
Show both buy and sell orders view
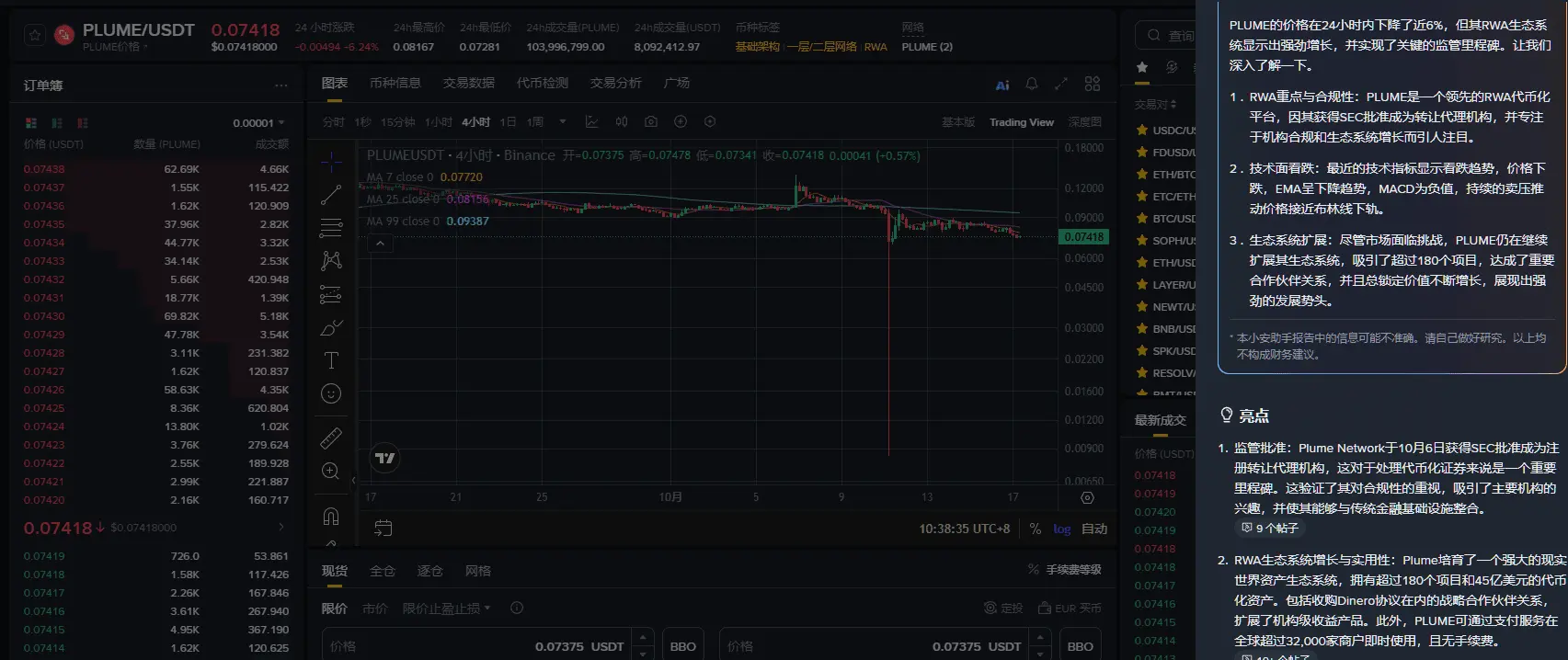coord(31,122)
